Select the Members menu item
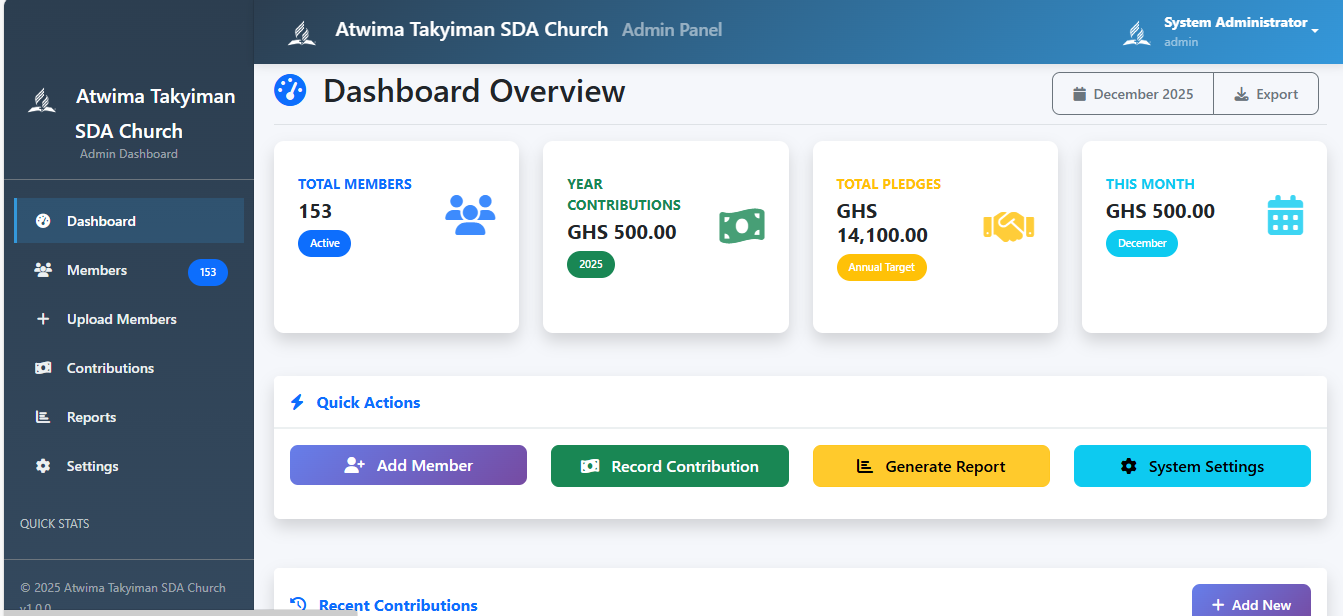This screenshot has height=616, width=1343. [97, 270]
